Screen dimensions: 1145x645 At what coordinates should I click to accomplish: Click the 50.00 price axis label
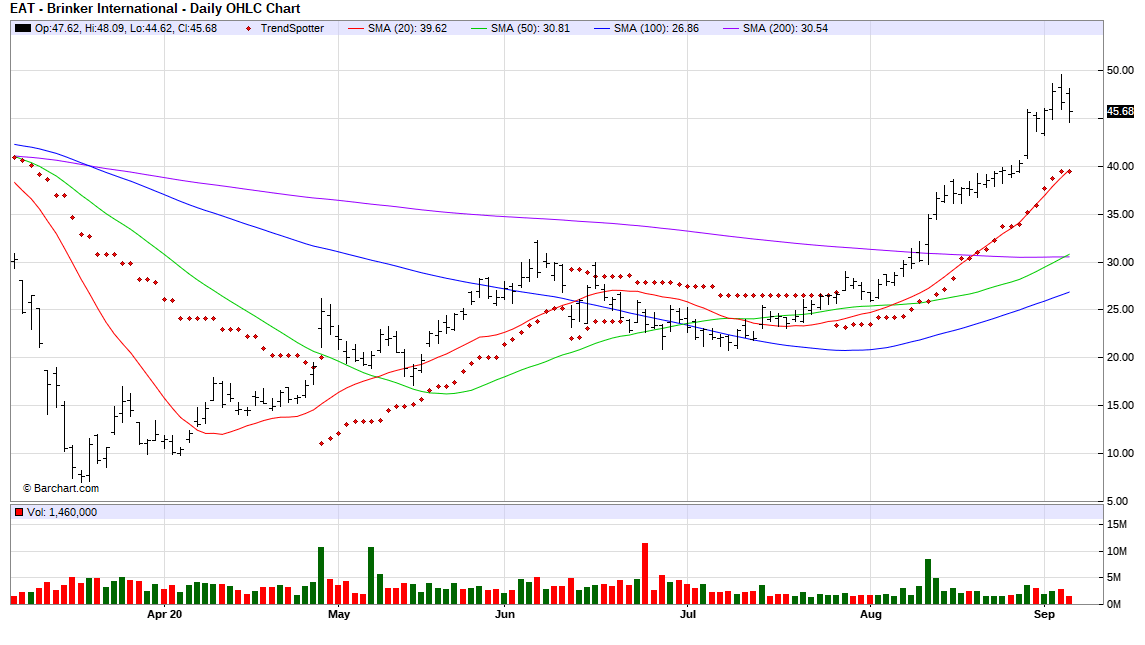(1120, 71)
